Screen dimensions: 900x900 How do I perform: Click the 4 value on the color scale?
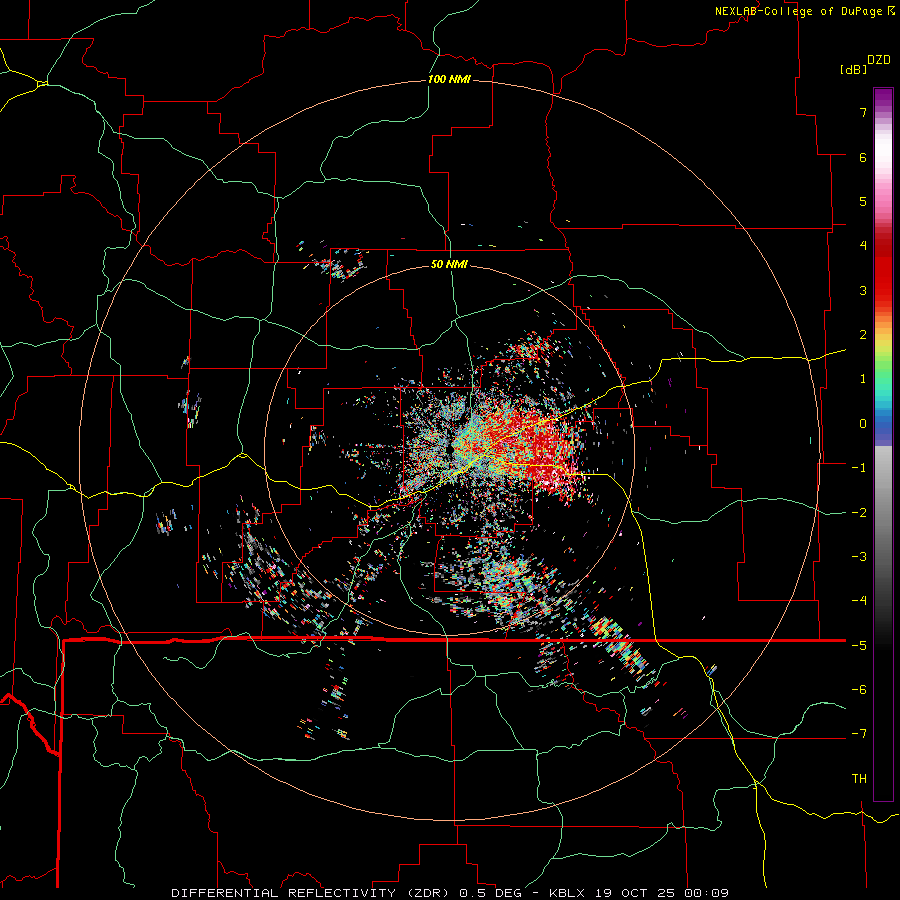point(863,246)
